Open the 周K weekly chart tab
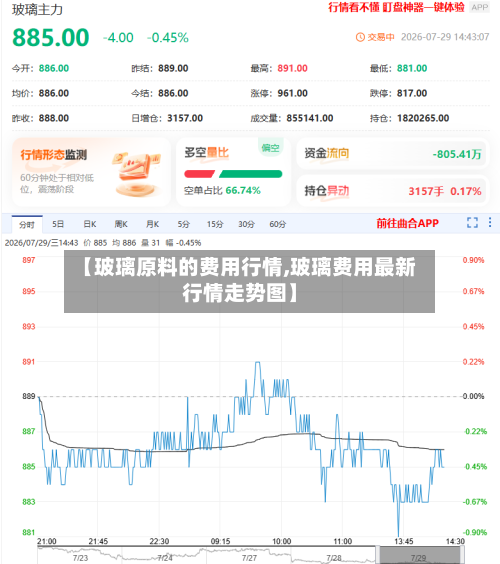 click(x=121, y=224)
